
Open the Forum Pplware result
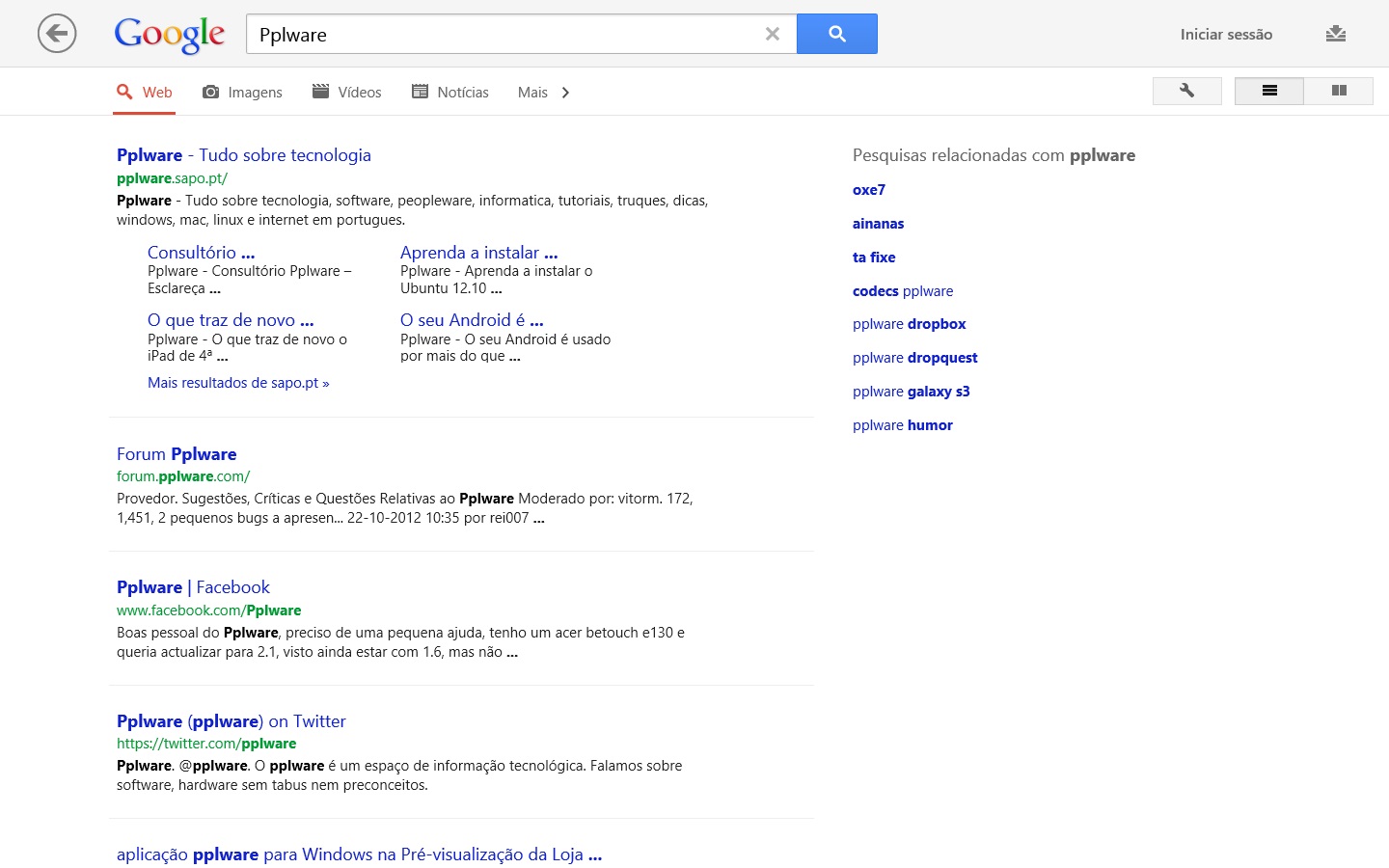[x=177, y=454]
